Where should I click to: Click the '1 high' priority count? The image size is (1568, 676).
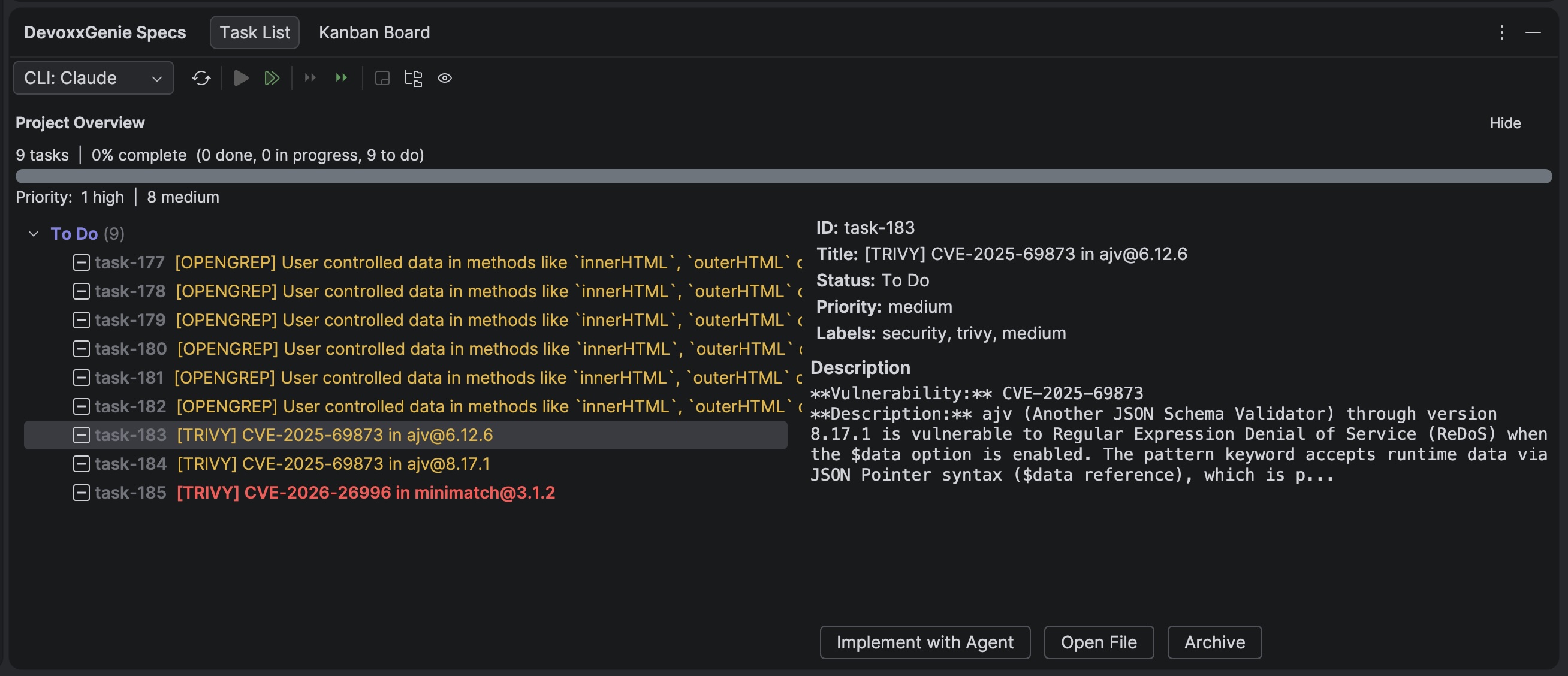tap(102, 197)
